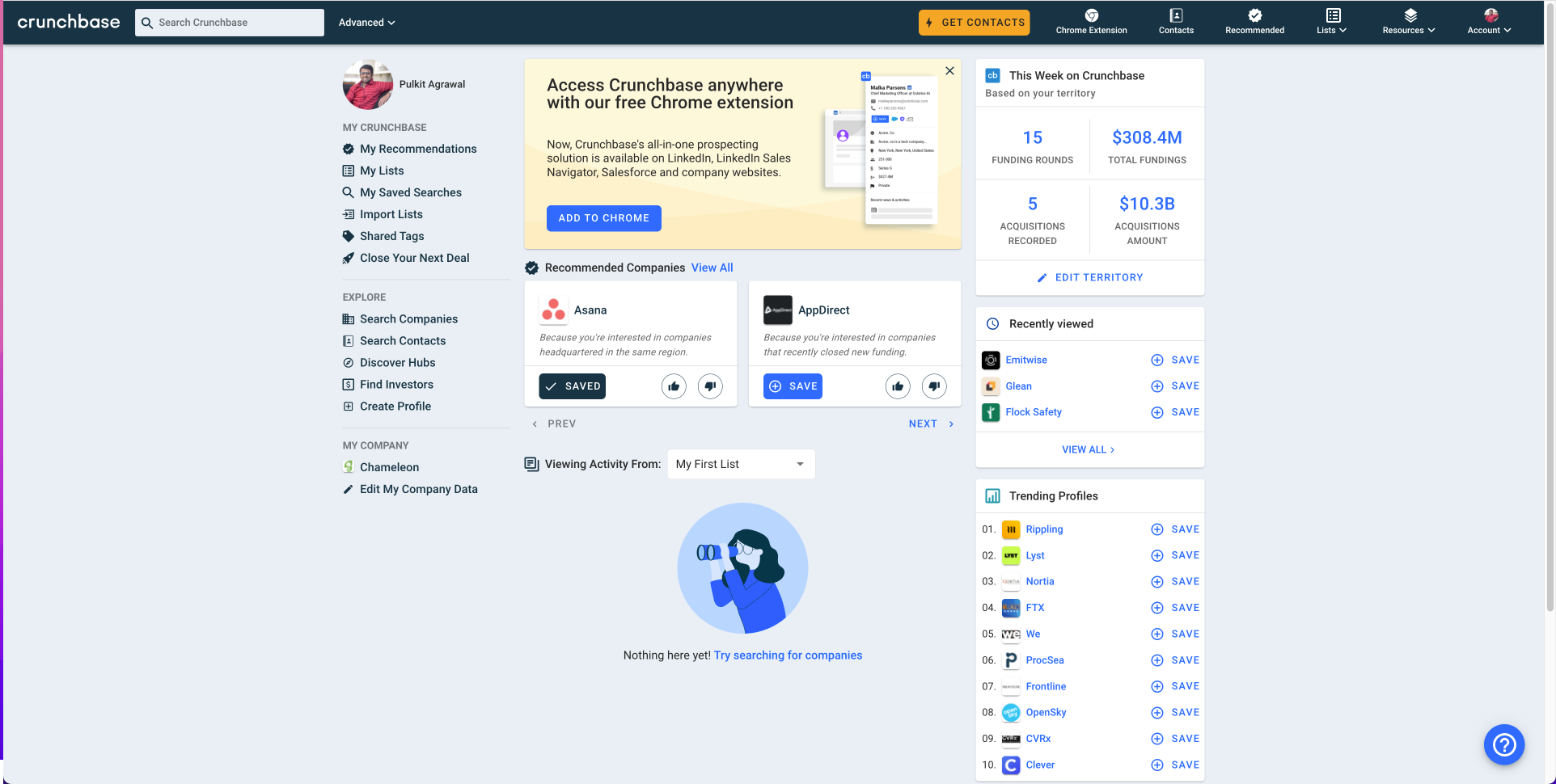Screen dimensions: 1556x784
Task: Save Flock Safety from Recently viewed
Action: [x=1175, y=412]
